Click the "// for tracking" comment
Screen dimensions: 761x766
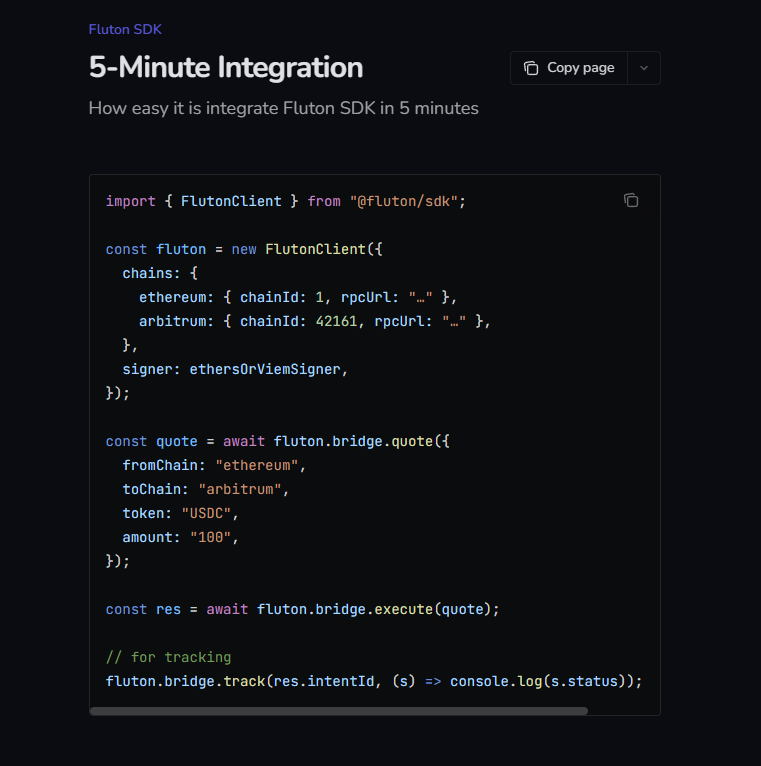[169, 657]
